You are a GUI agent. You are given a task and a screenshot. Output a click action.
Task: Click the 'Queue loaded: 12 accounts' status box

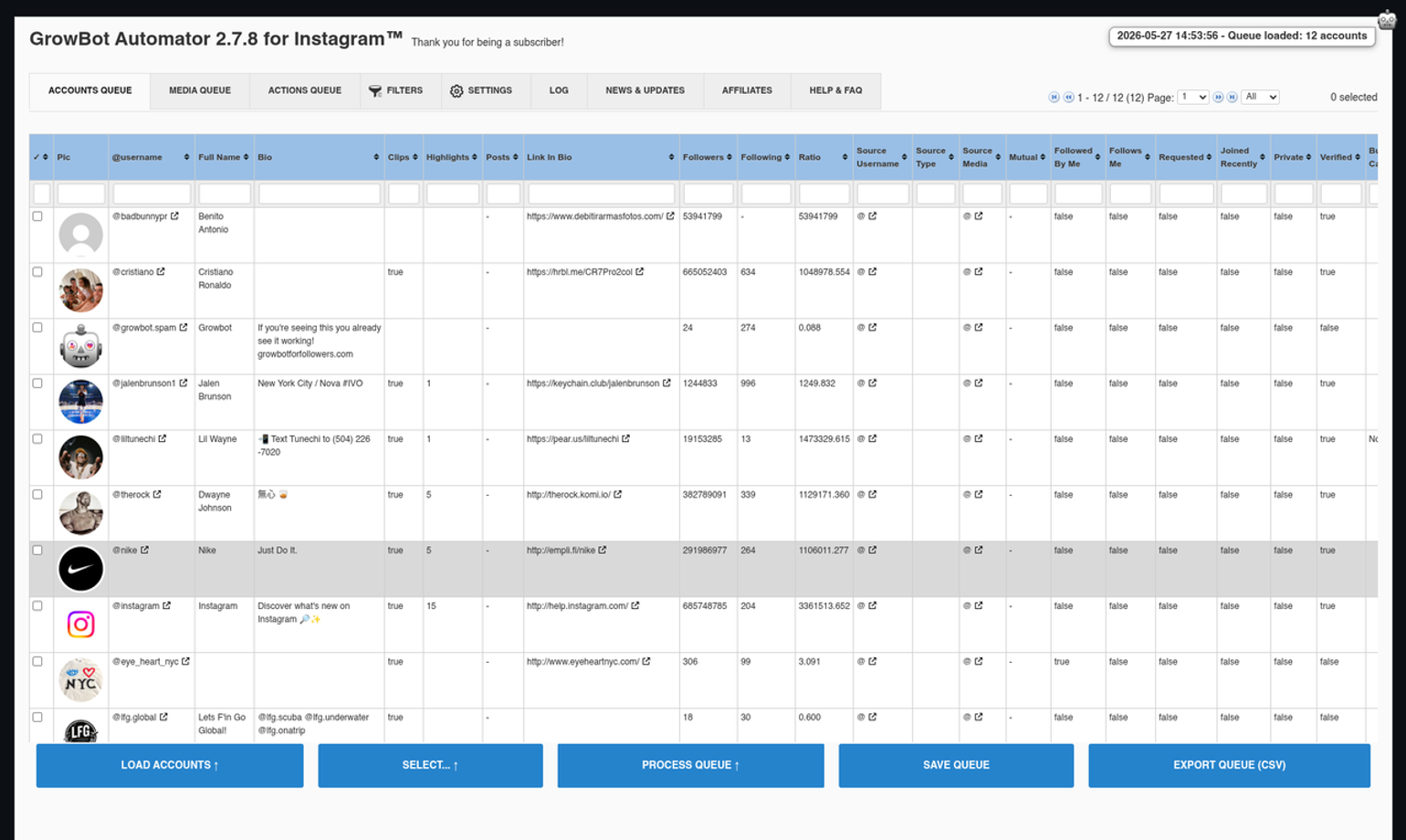[x=1242, y=36]
